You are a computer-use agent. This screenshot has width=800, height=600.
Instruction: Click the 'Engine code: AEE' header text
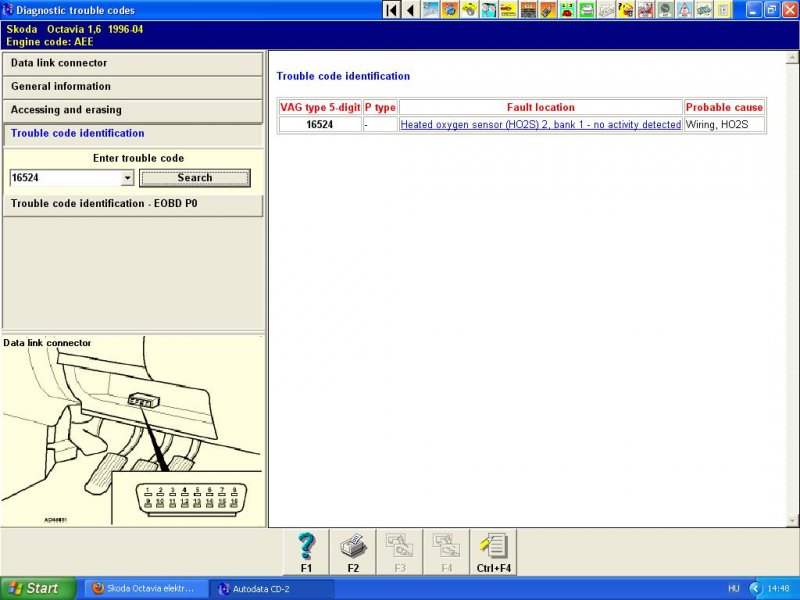click(x=49, y=42)
